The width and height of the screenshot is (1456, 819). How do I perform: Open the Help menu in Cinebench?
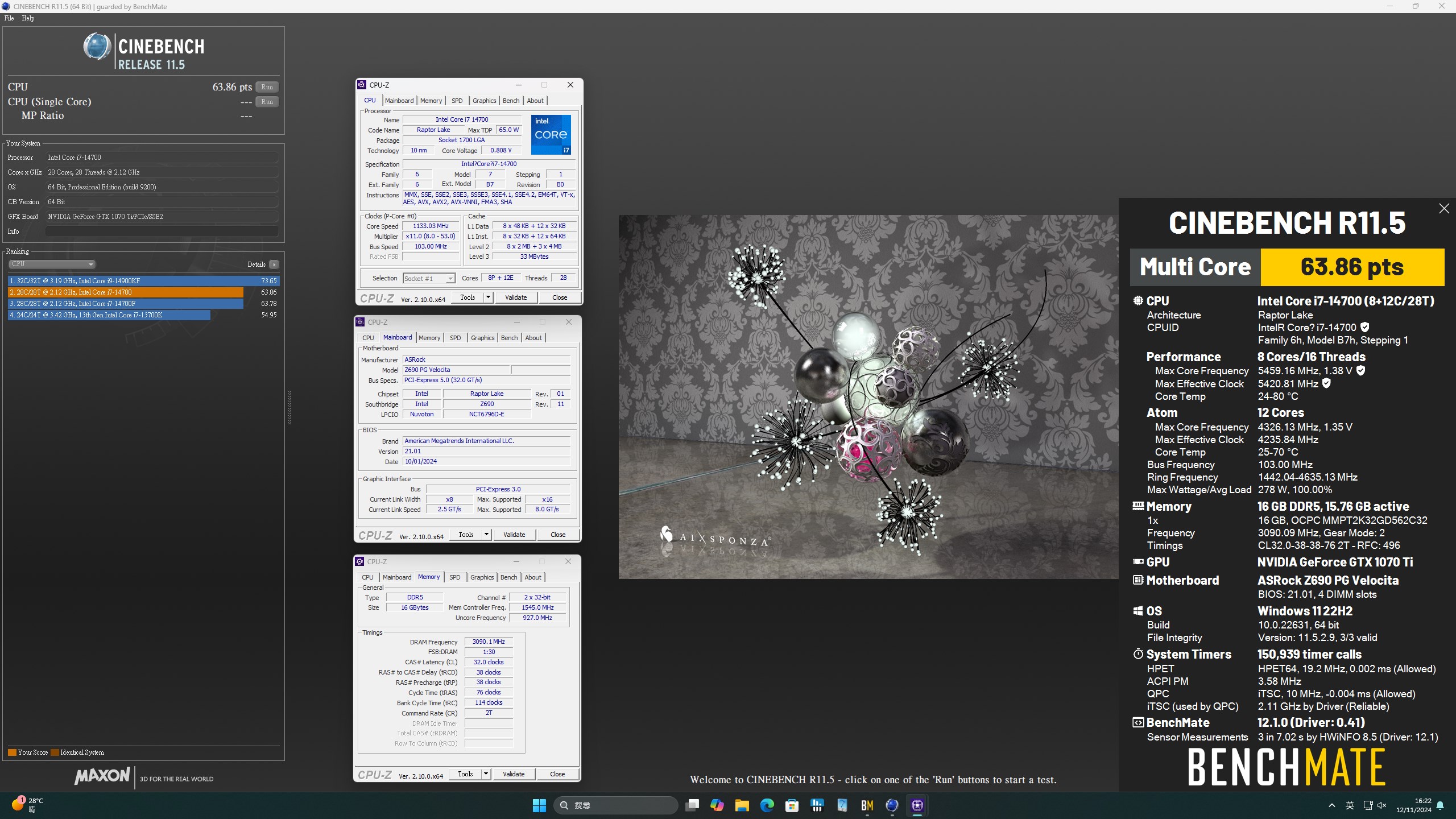pyautogui.click(x=28, y=18)
